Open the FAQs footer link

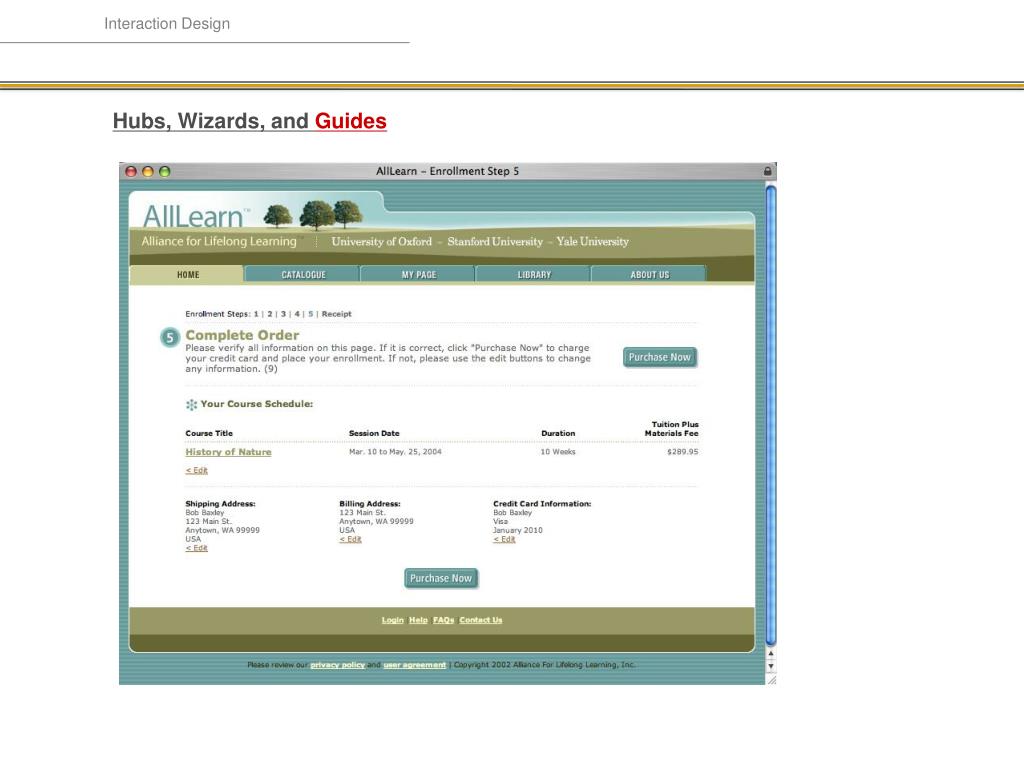(443, 620)
